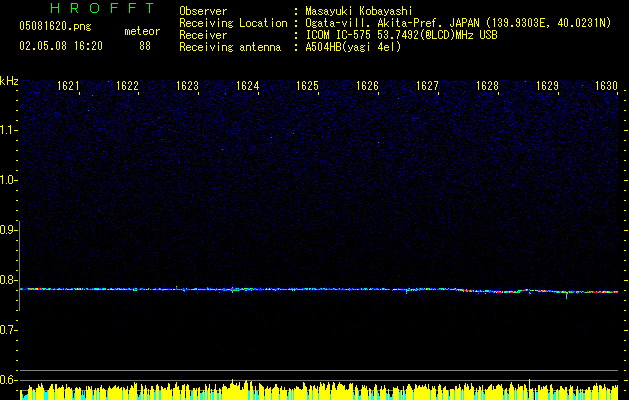The image size is (629, 400).
Task: Click the 1.1 frequency axis label
Action: coord(9,130)
